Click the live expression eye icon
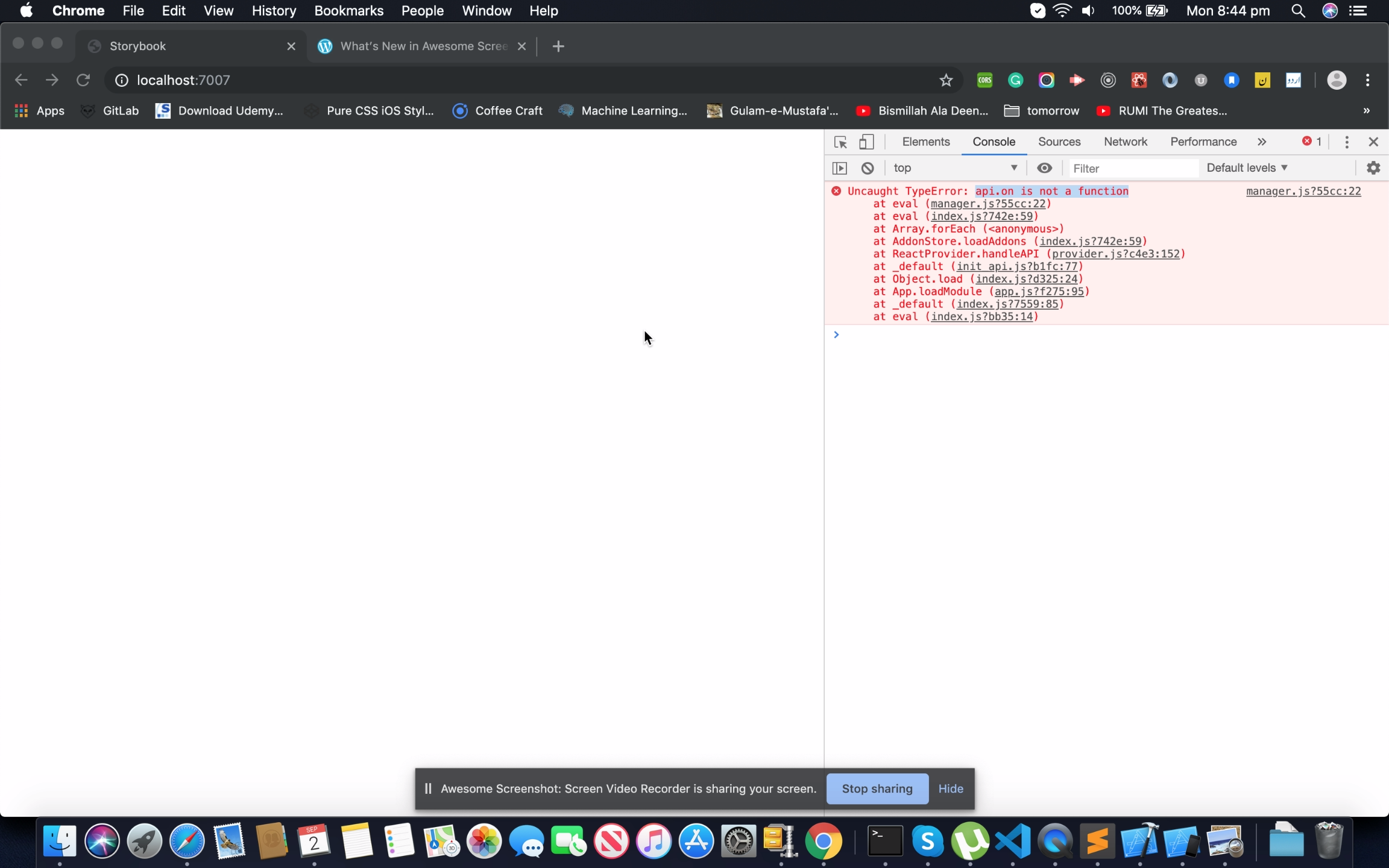 [x=1044, y=168]
